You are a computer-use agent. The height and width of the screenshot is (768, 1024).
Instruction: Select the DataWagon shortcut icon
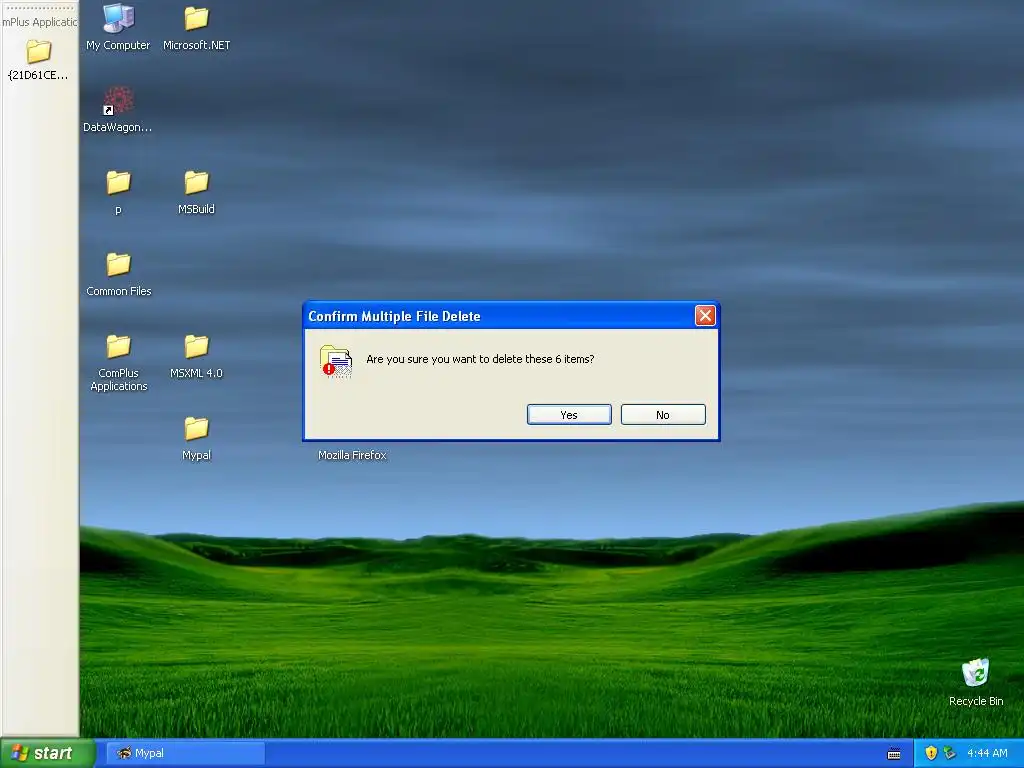[x=118, y=110]
